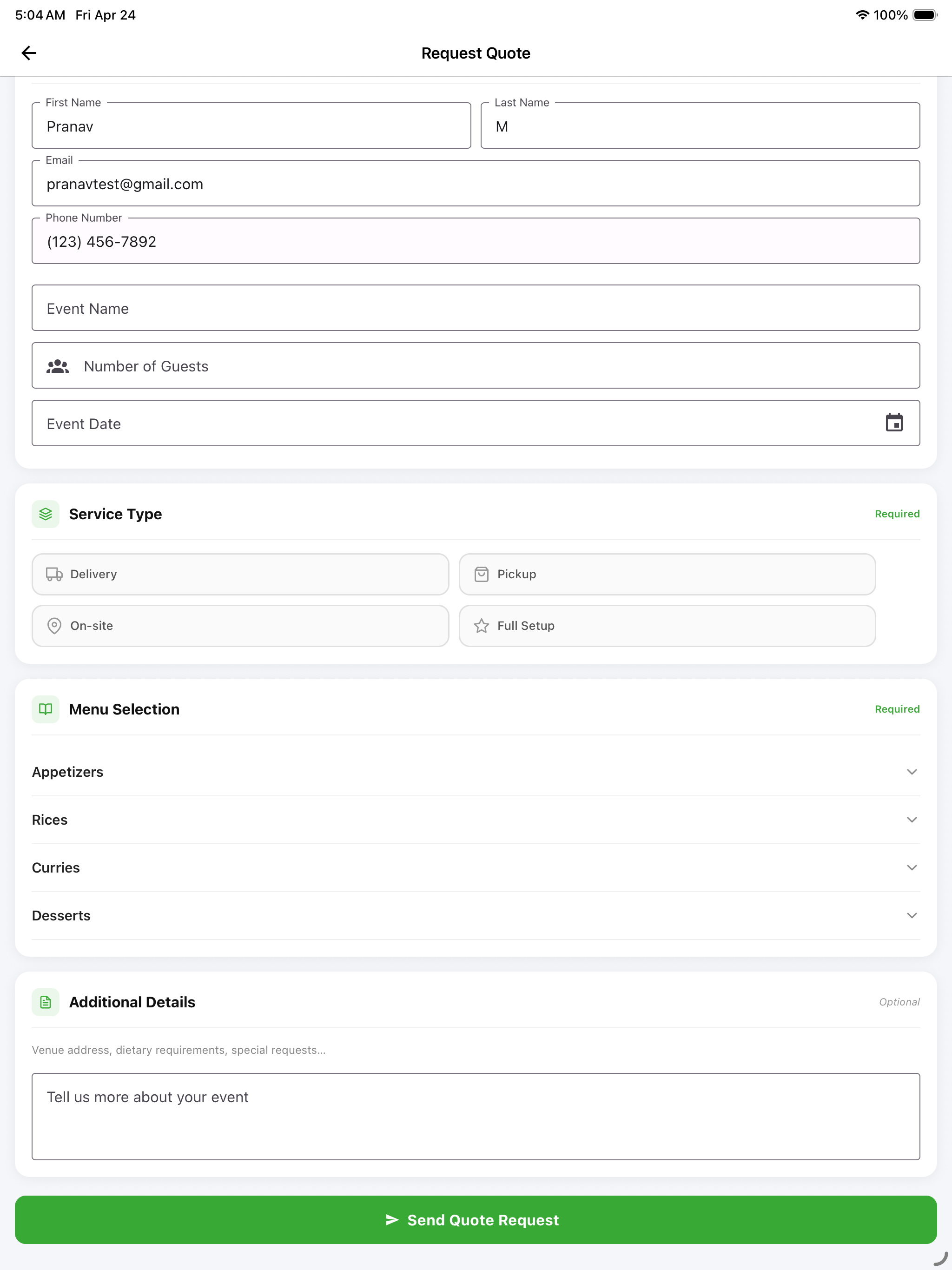Open the Desserts section
The height and width of the screenshot is (1270, 952).
476,915
